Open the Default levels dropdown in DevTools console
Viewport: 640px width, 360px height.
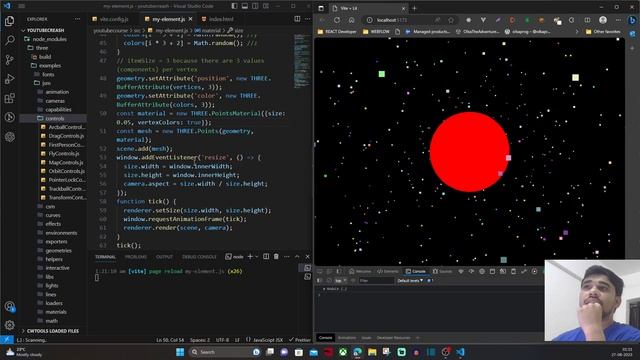(410, 280)
